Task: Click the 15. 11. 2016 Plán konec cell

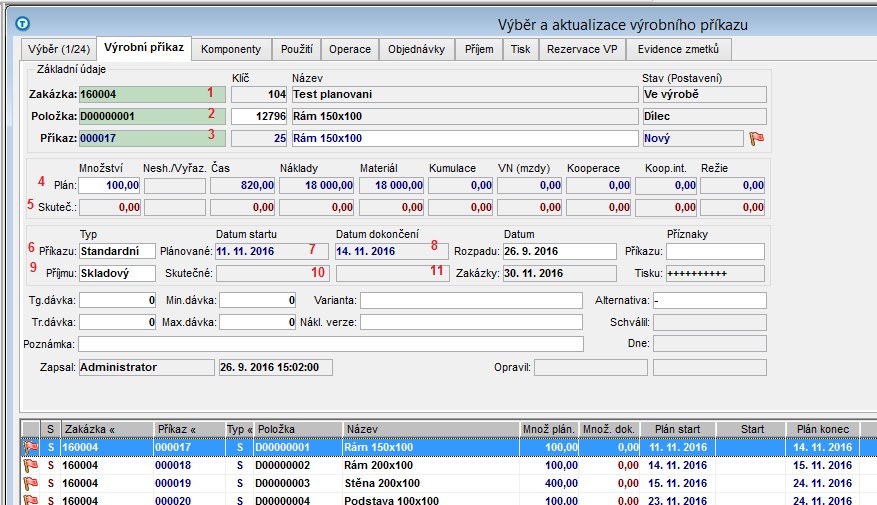Action: point(822,465)
